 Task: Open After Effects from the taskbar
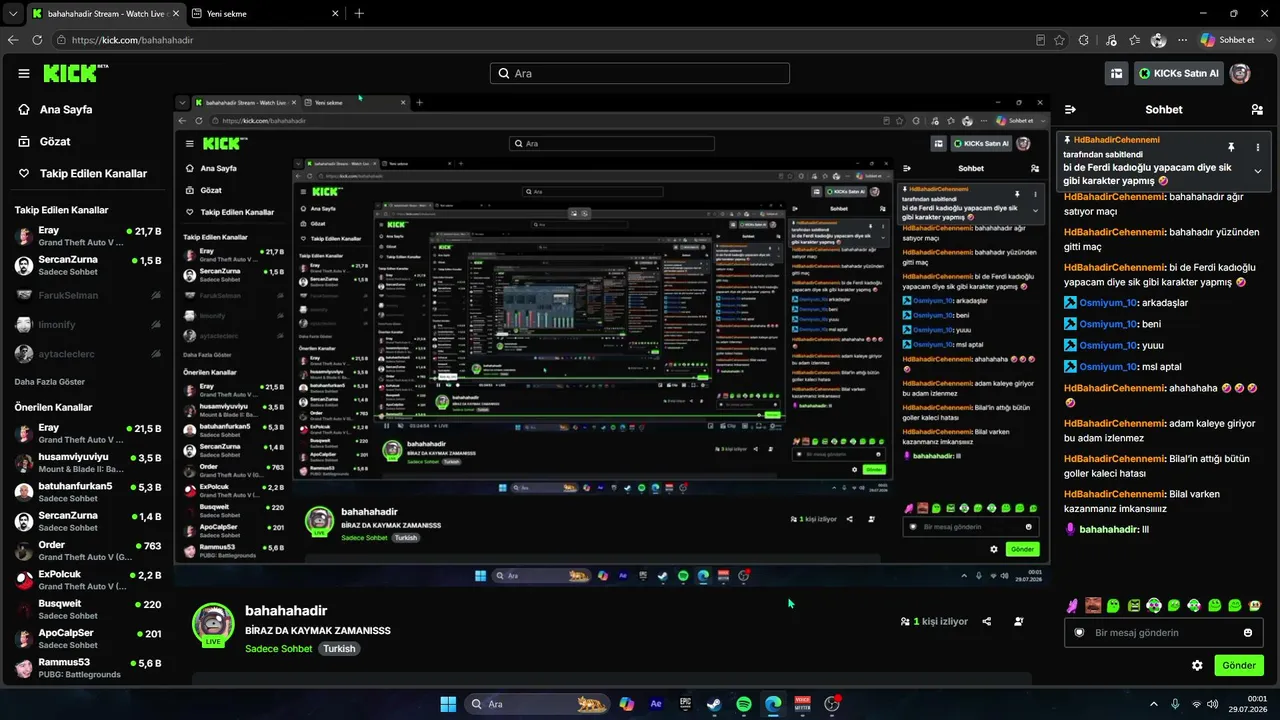[656, 704]
